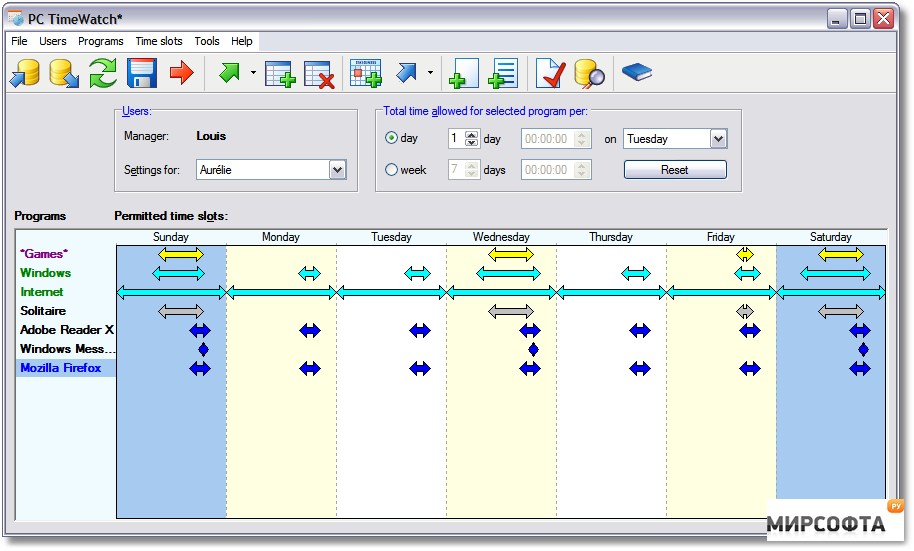Click the database with blue arrow icon
The width and height of the screenshot is (914, 551).
(25, 73)
